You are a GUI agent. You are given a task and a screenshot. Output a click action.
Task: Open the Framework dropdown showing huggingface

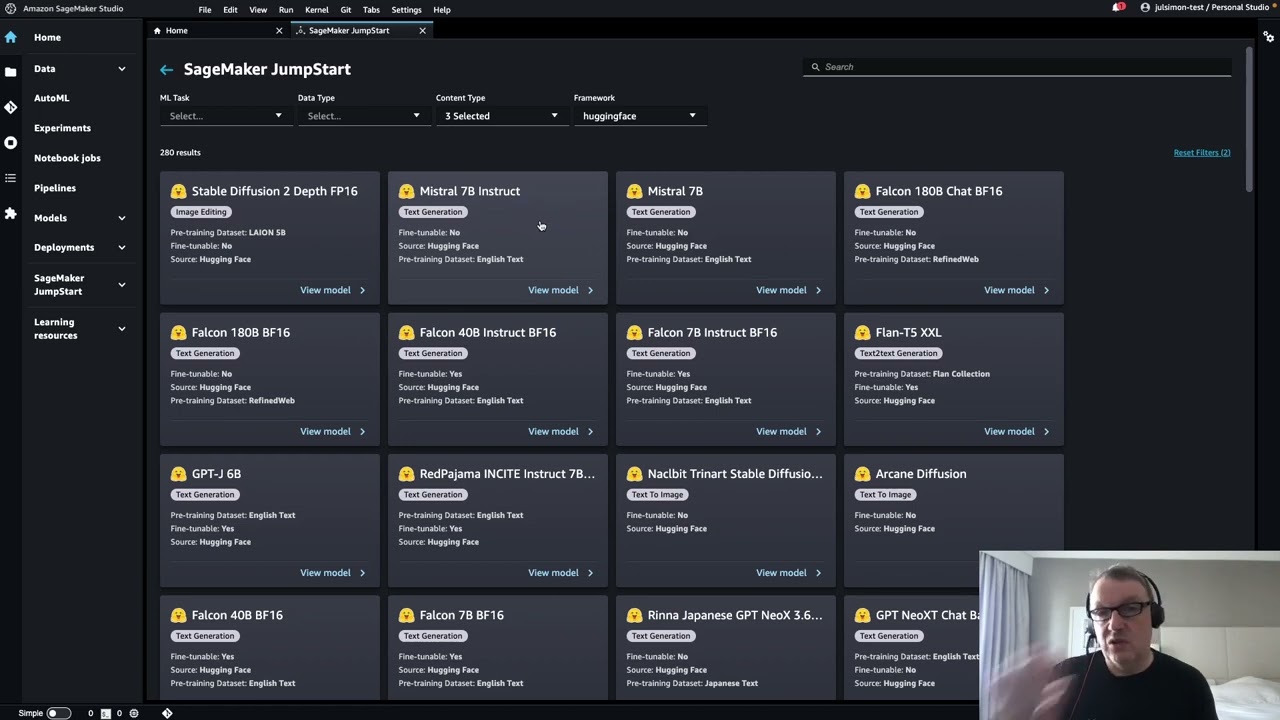point(637,116)
